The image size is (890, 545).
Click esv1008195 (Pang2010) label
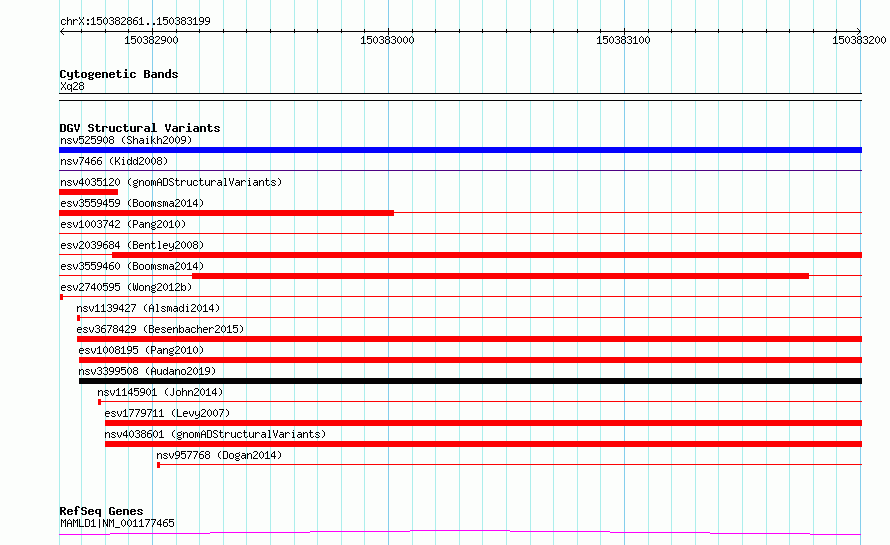click(141, 350)
